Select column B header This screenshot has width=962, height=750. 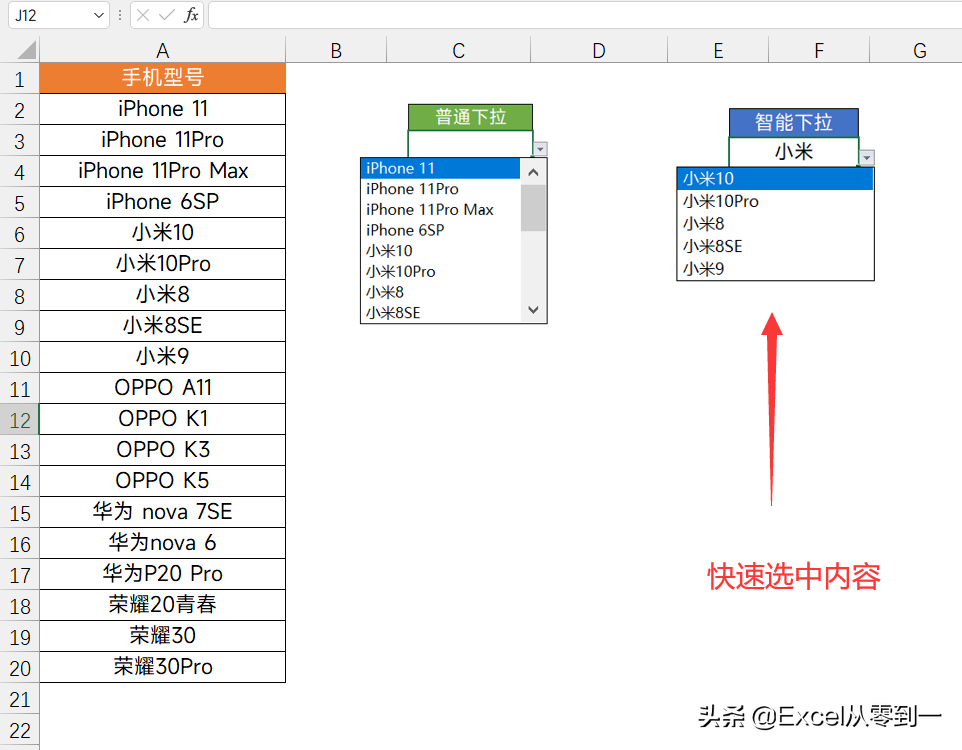coord(336,50)
